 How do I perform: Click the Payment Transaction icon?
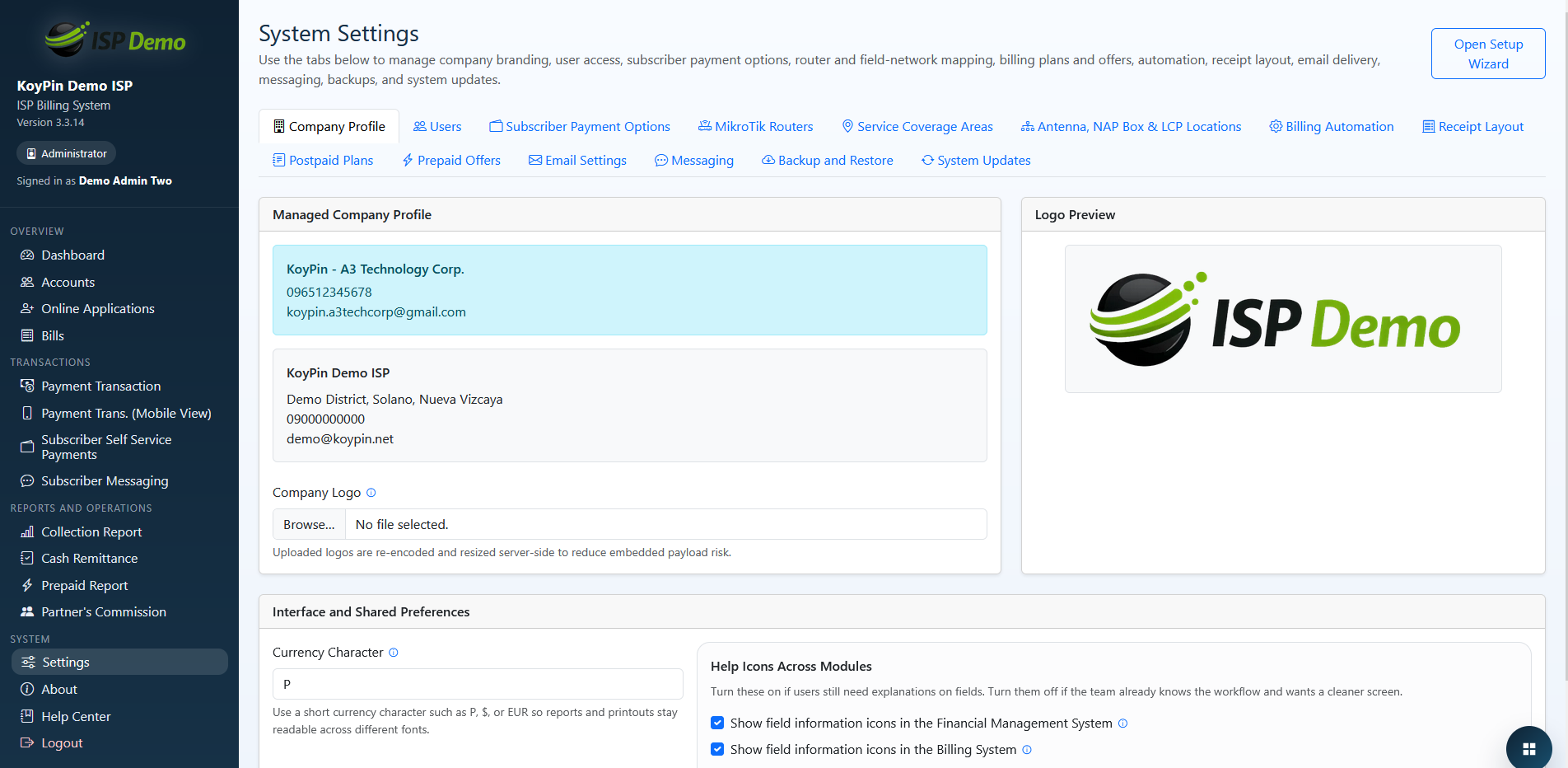coord(27,386)
